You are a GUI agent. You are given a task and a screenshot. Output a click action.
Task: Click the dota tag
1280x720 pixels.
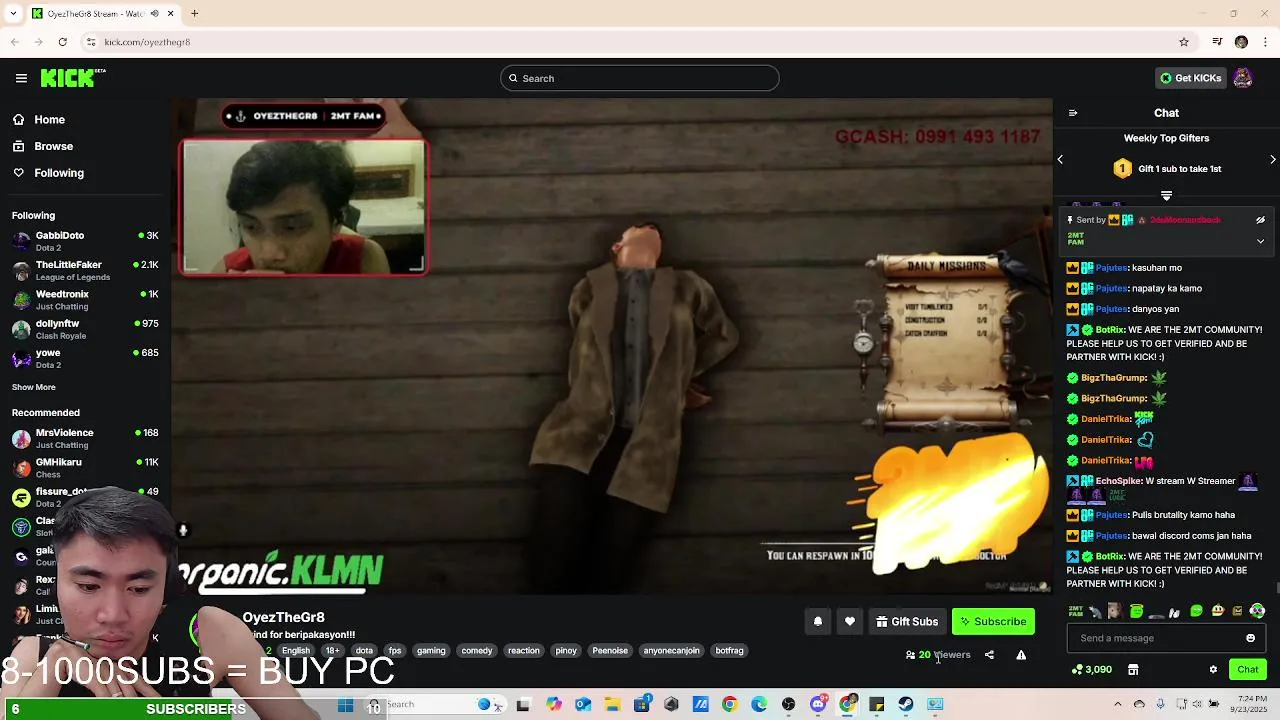(x=364, y=651)
